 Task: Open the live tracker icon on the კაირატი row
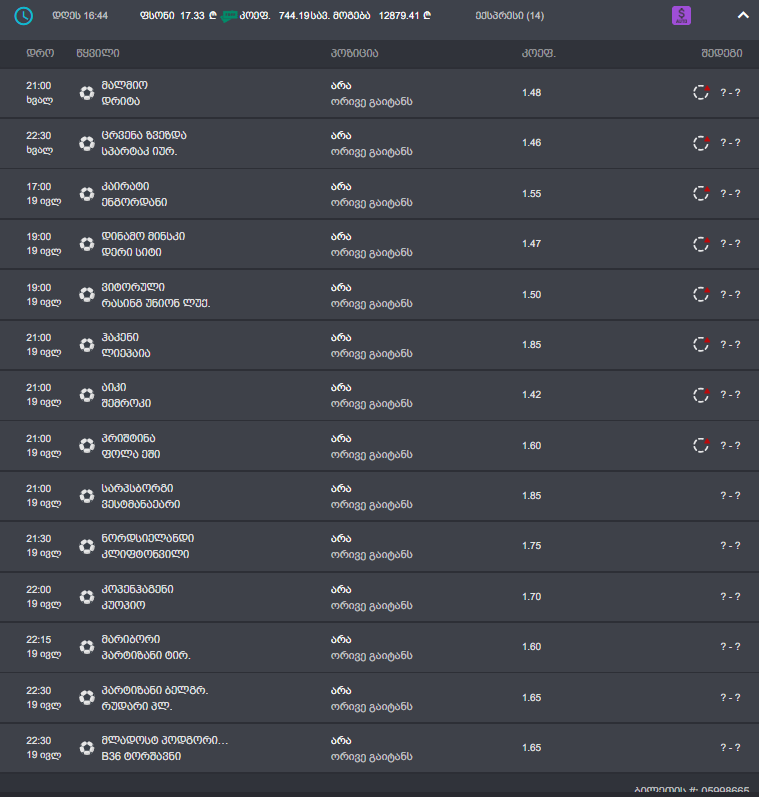pos(701,193)
